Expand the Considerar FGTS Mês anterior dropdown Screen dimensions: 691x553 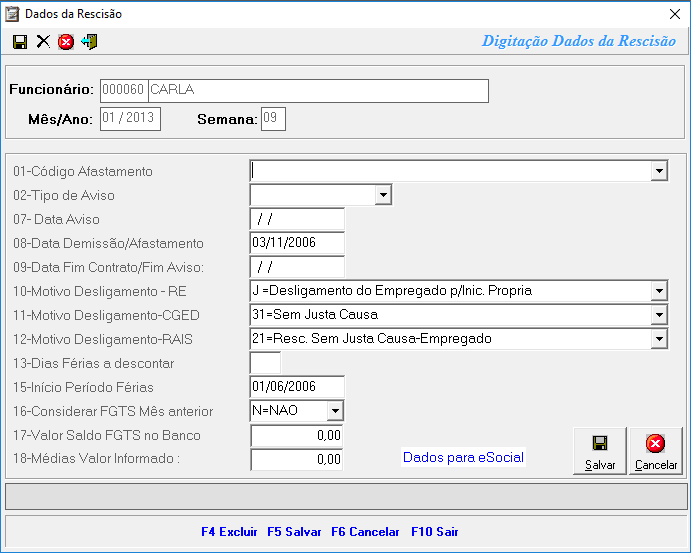pyautogui.click(x=335, y=411)
